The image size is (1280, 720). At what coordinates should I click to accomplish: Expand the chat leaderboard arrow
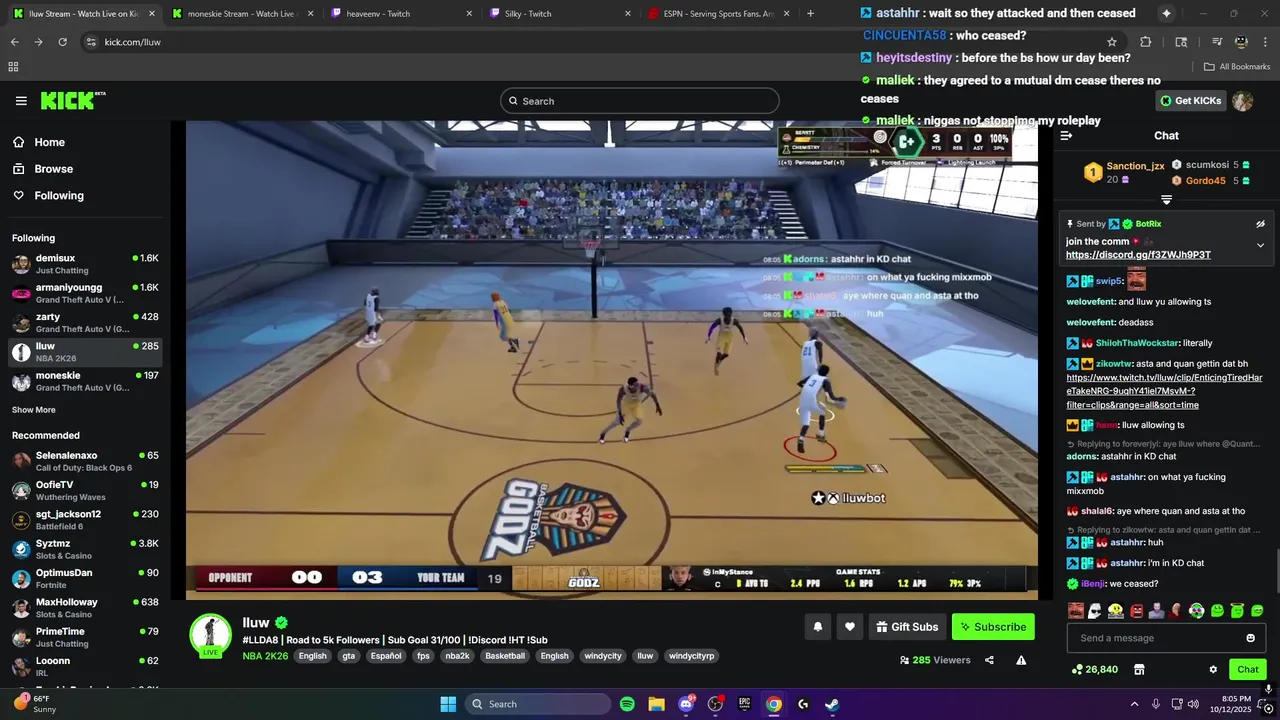pos(1166,200)
